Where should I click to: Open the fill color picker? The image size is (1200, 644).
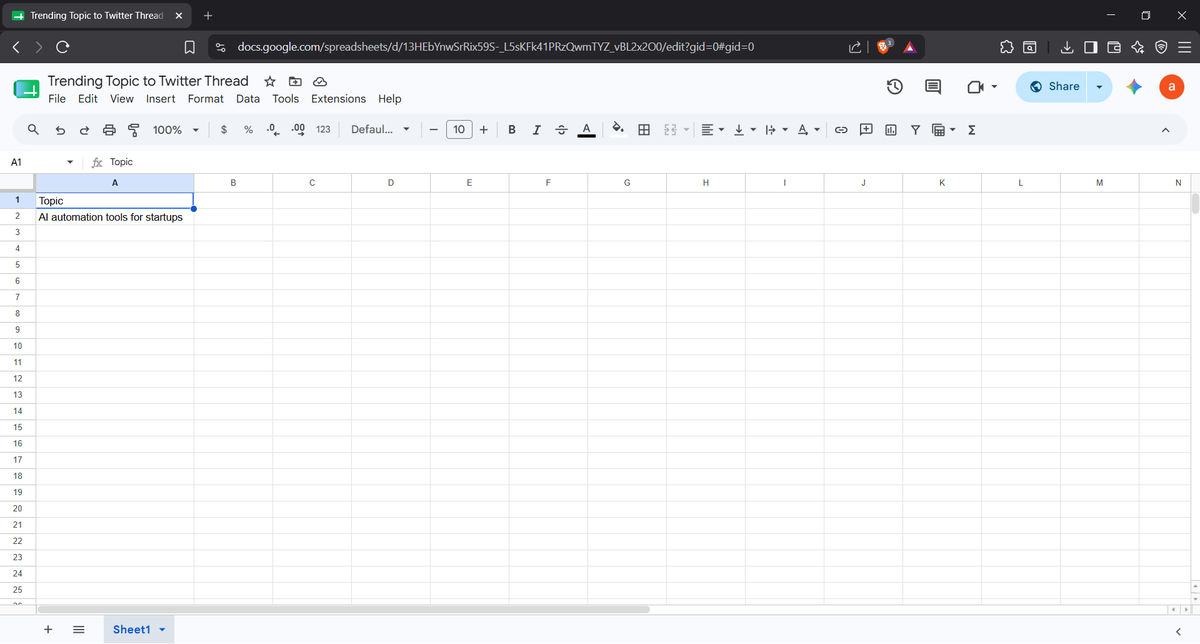click(618, 130)
